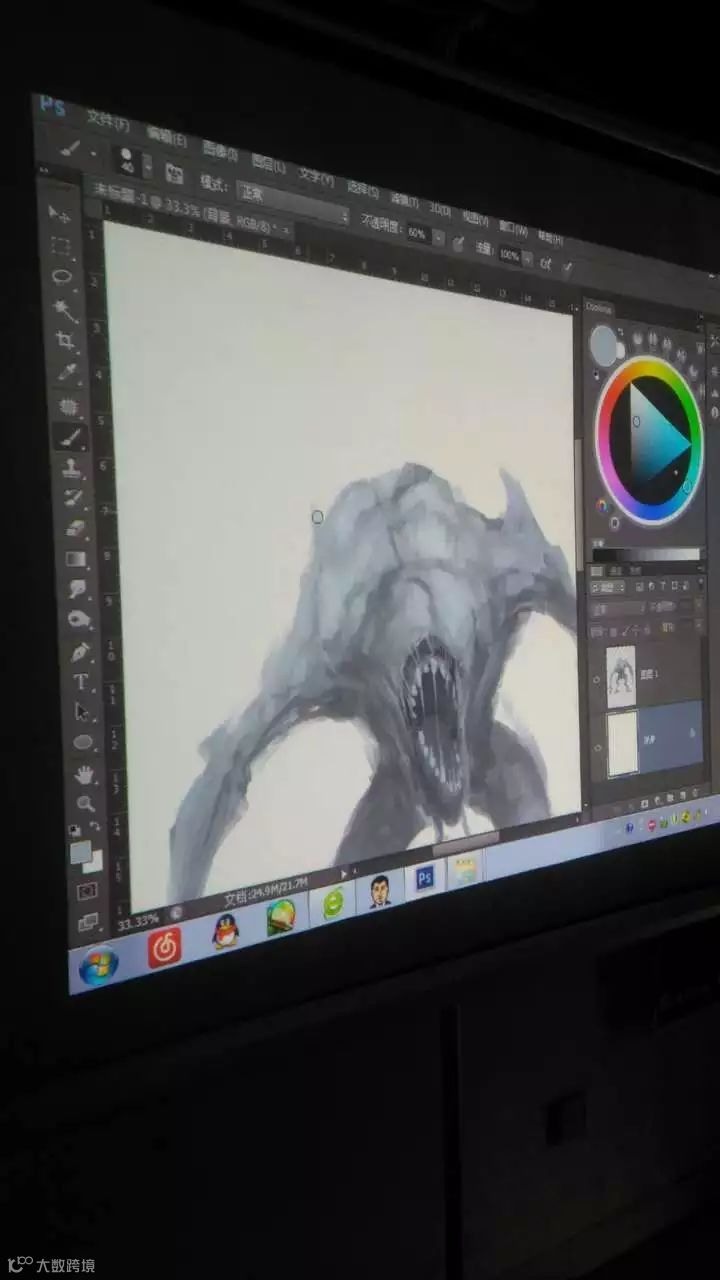
Task: Change screen mode from toolbox
Action: tap(89, 921)
